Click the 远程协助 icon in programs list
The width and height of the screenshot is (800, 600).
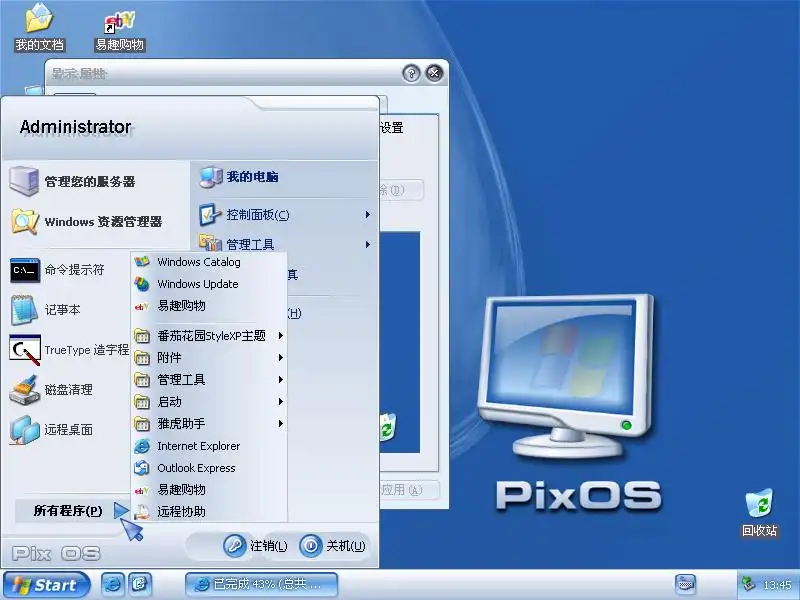pyautogui.click(x=141, y=511)
